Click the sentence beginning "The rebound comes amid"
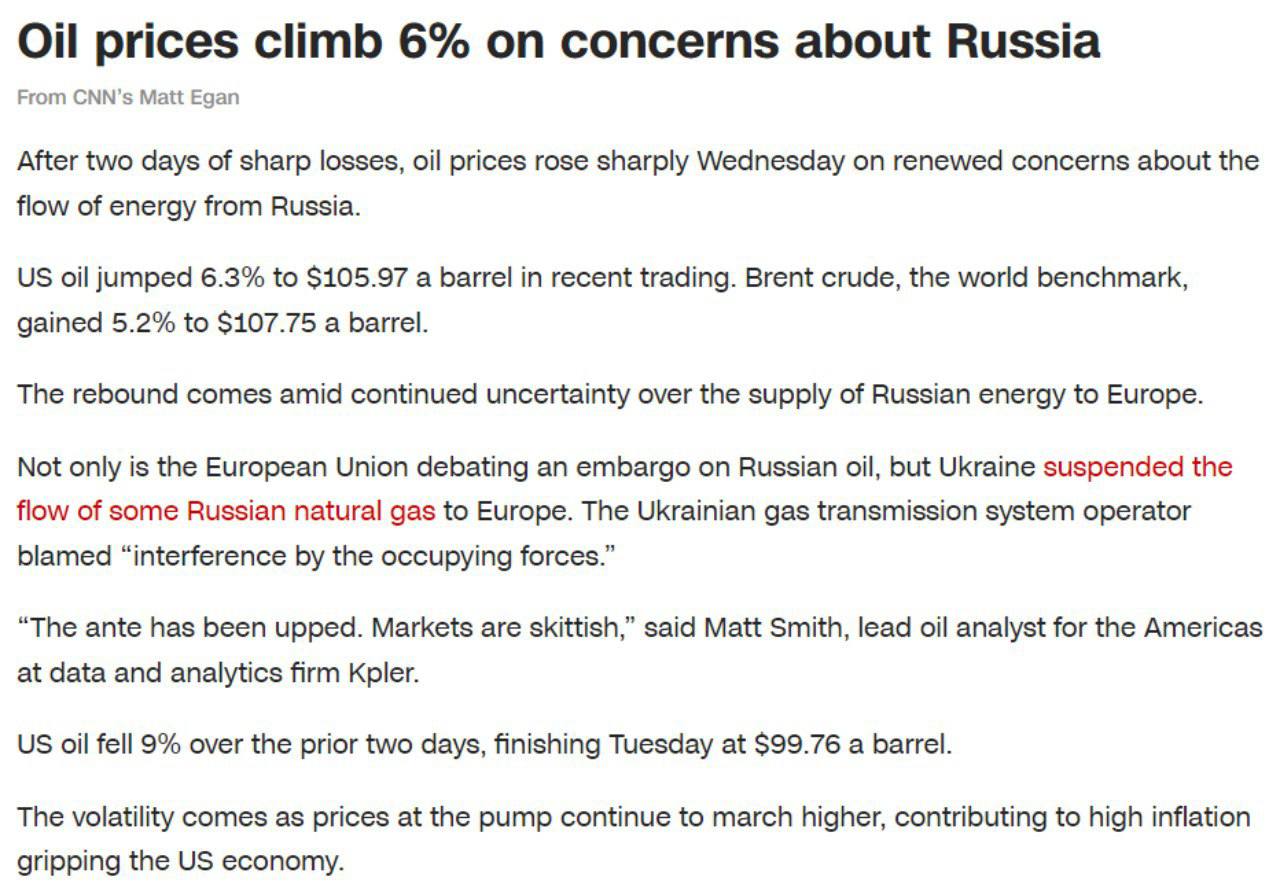 609,394
